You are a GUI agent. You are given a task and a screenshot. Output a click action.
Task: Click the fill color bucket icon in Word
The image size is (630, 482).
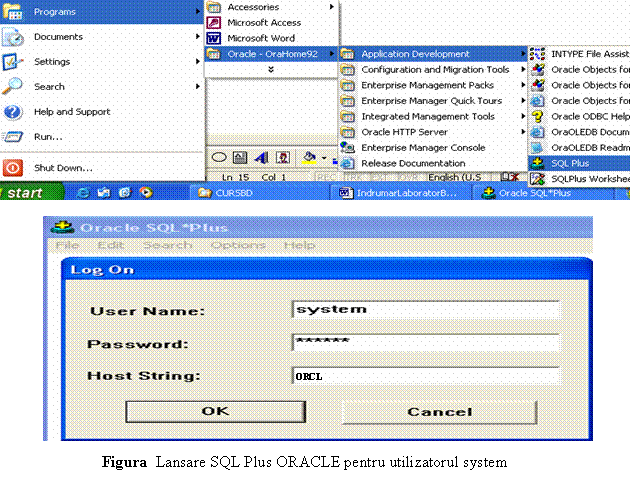(309, 157)
